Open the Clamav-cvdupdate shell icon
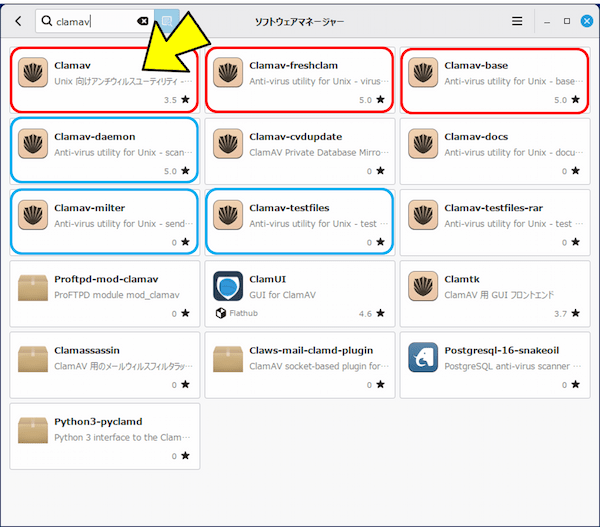 point(228,144)
